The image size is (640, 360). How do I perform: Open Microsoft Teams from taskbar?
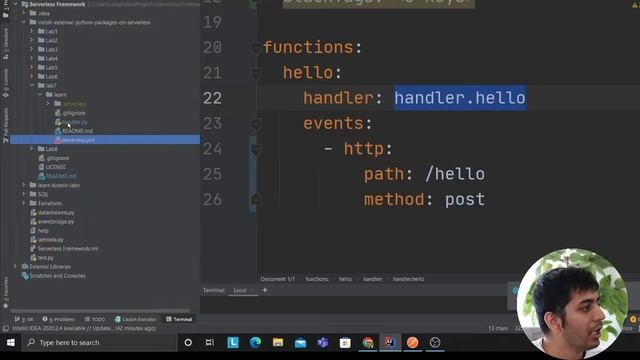(x=323, y=342)
